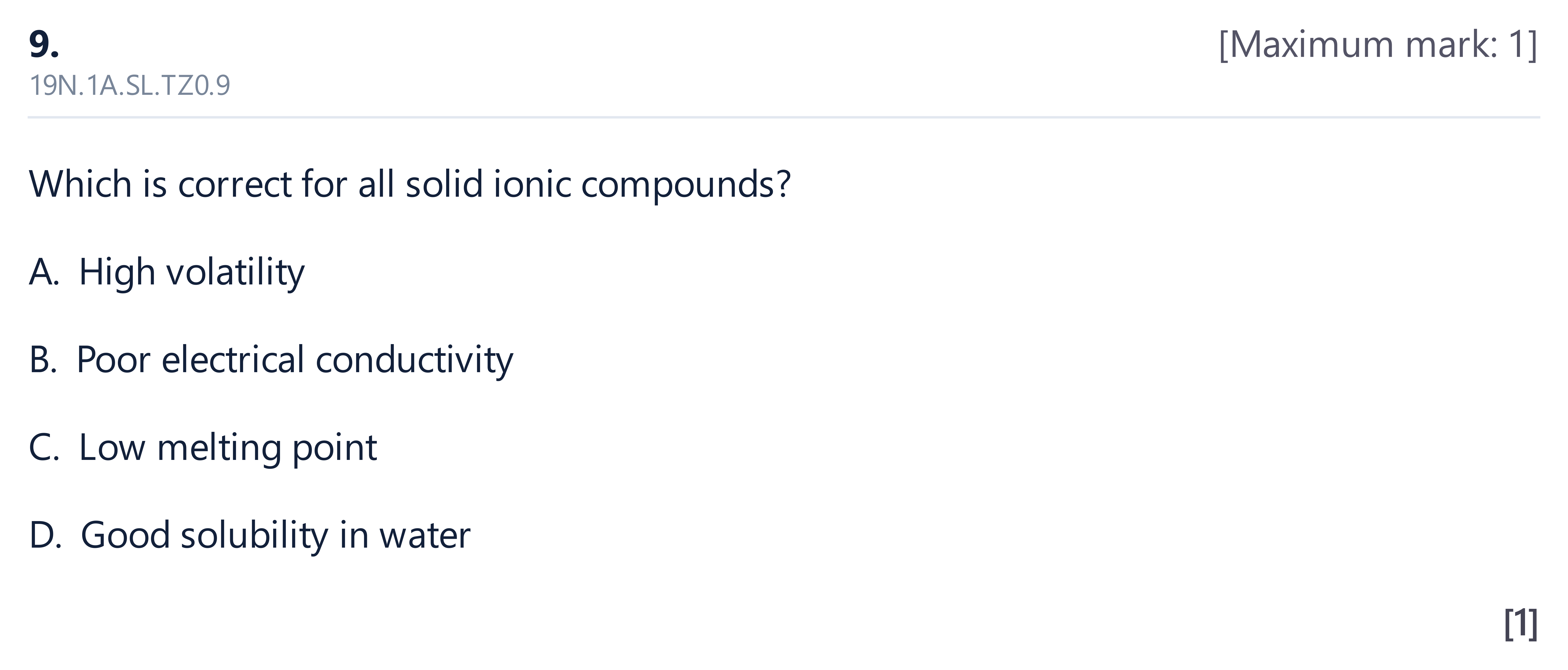Click the letter D. label
Image resolution: width=1568 pixels, height=670 pixels.
point(45,535)
